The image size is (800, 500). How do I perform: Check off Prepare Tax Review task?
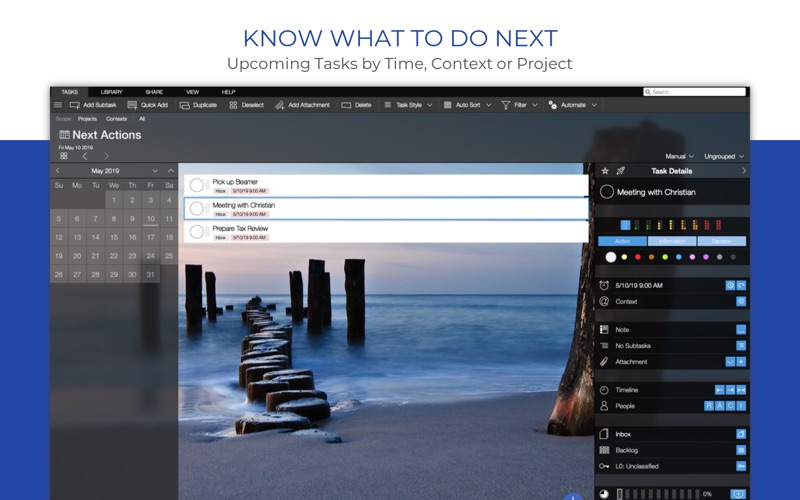197,232
